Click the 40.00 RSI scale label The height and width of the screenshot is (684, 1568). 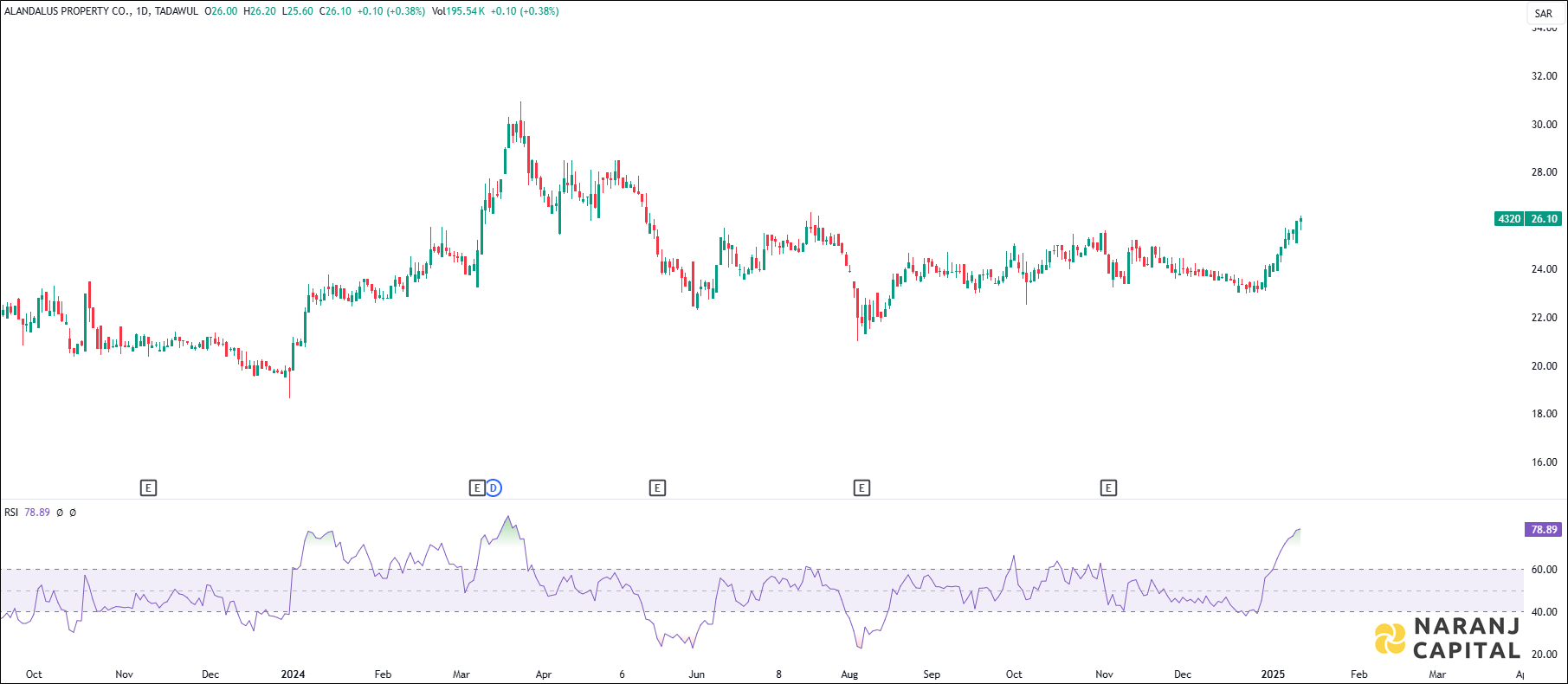click(x=1544, y=612)
